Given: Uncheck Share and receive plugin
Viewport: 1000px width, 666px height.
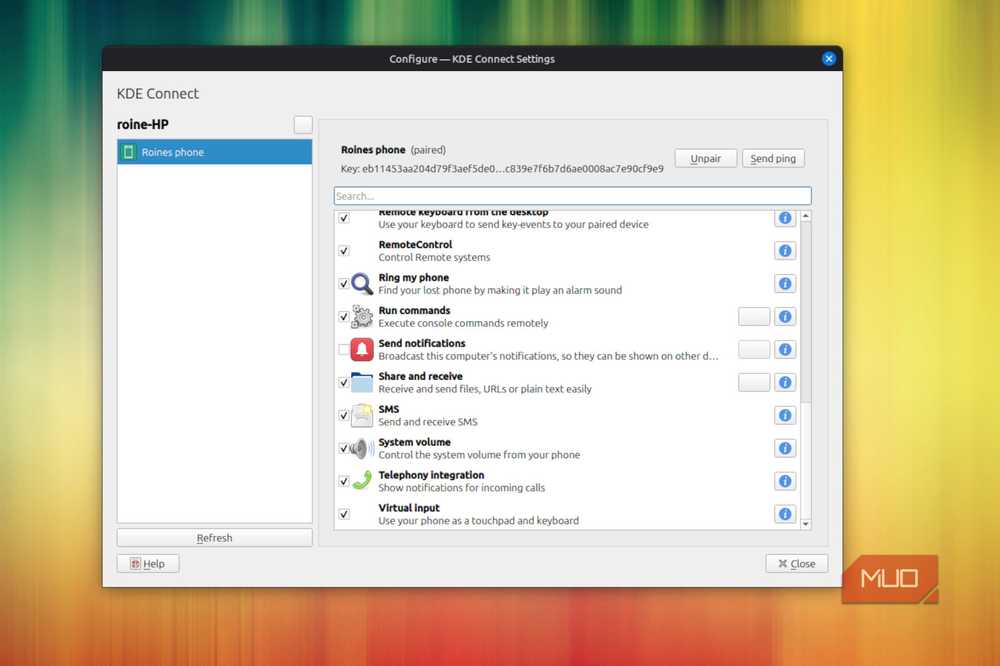Looking at the screenshot, I should [344, 383].
